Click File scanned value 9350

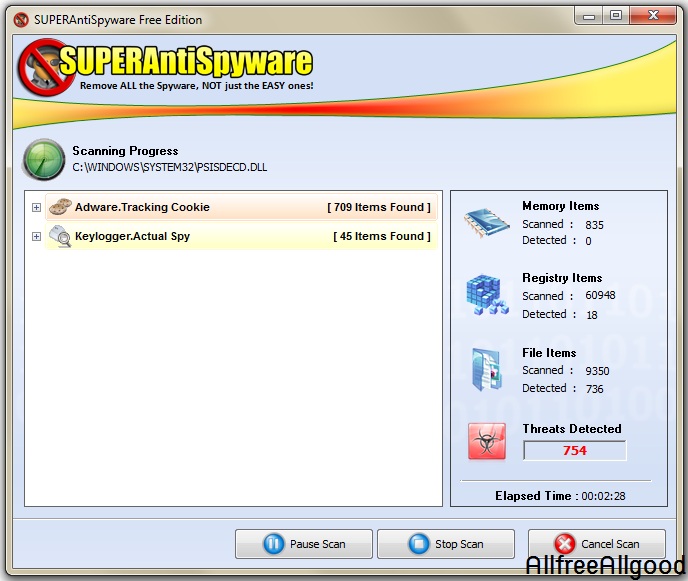pos(597,371)
